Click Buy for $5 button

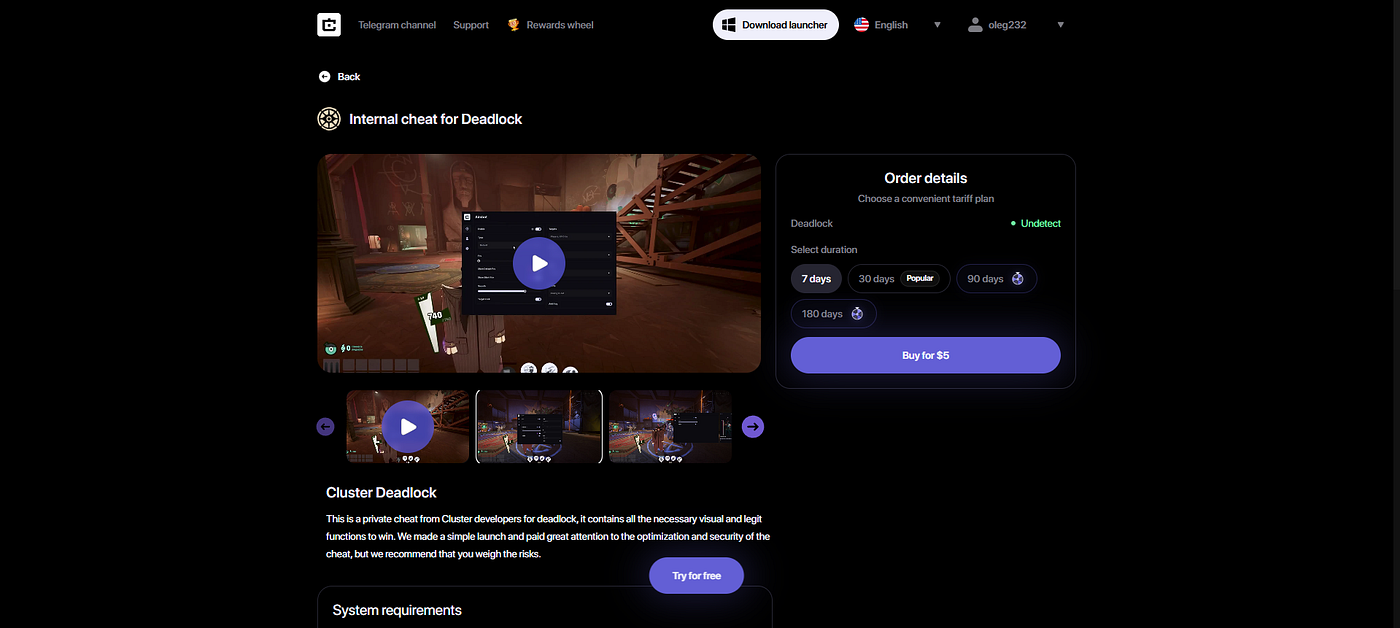925,355
